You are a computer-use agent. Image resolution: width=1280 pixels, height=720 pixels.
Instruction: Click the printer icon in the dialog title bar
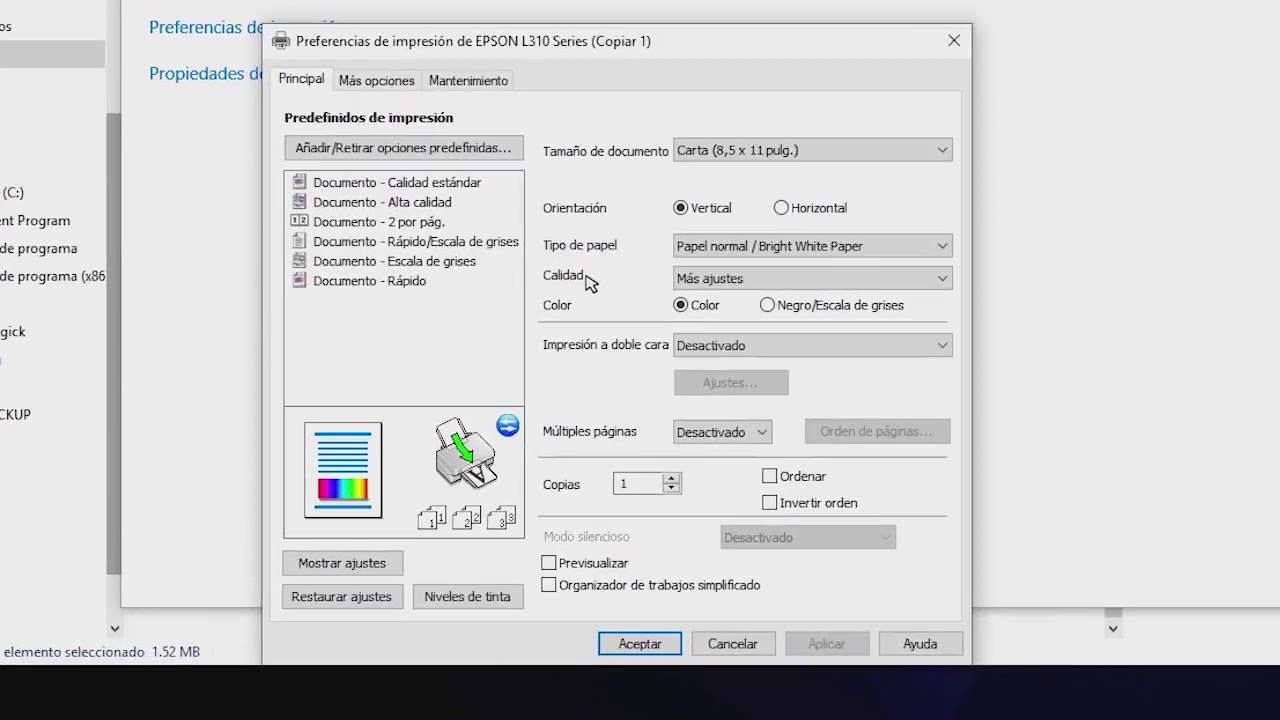(281, 41)
